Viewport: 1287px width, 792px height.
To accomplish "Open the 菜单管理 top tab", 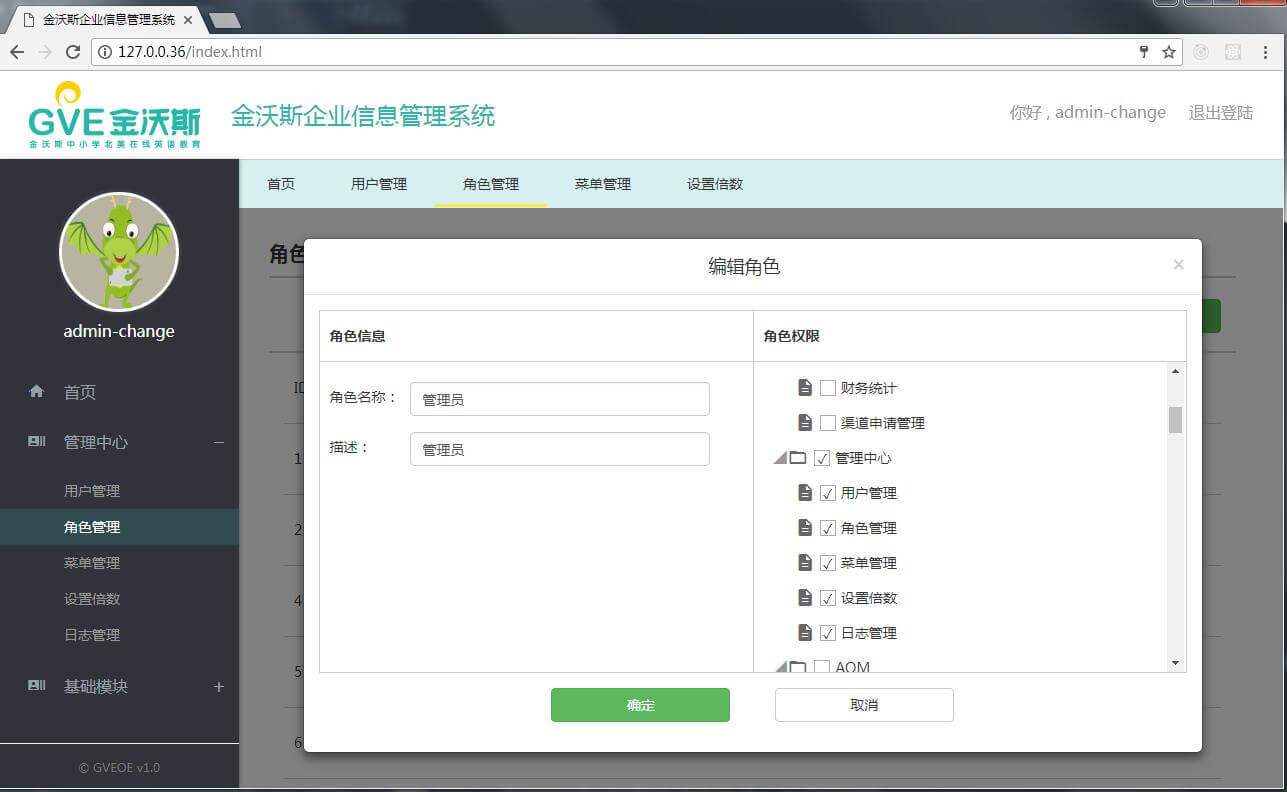I will tap(602, 184).
